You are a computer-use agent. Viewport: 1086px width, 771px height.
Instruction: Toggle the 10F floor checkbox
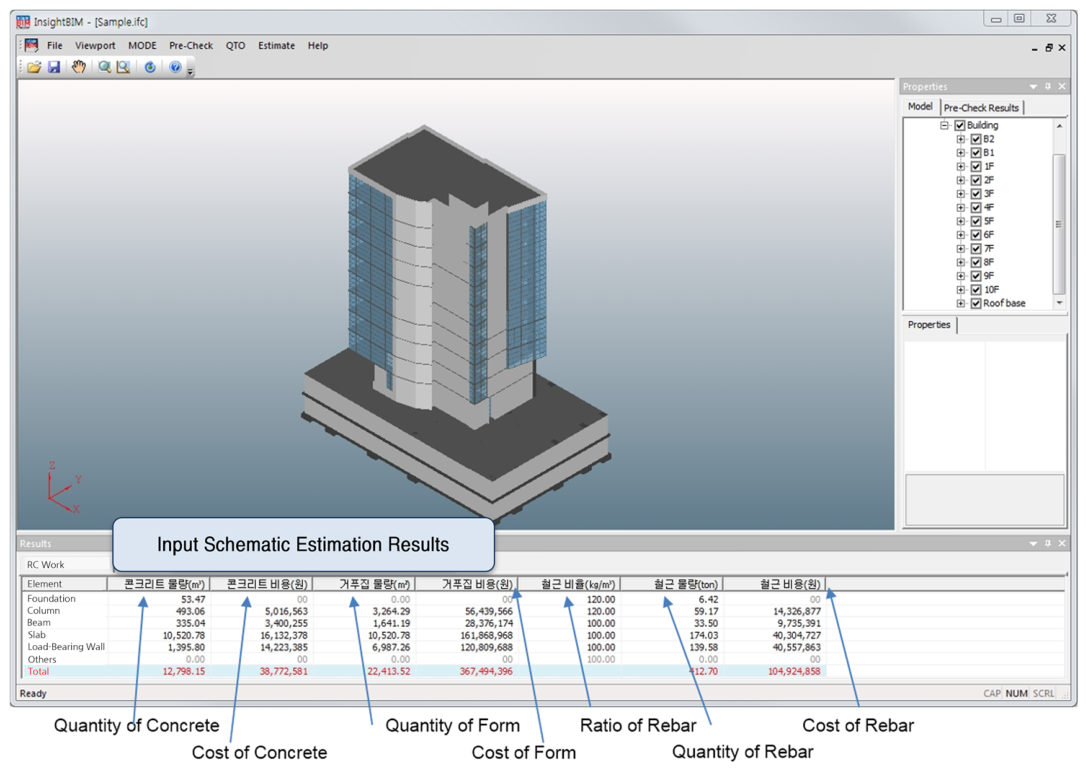[x=976, y=290]
